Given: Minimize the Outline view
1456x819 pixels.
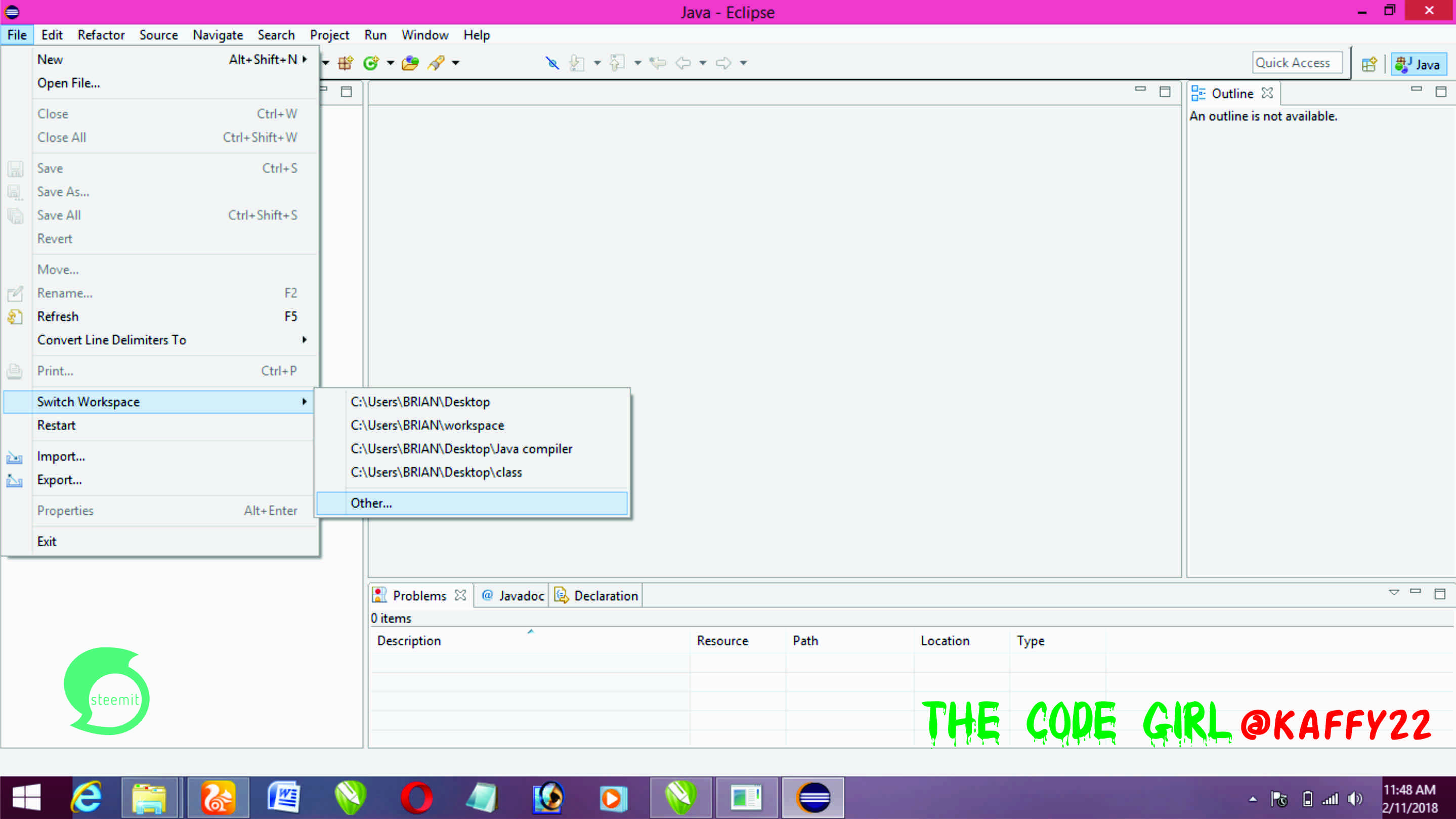Looking at the screenshot, I should (1416, 89).
